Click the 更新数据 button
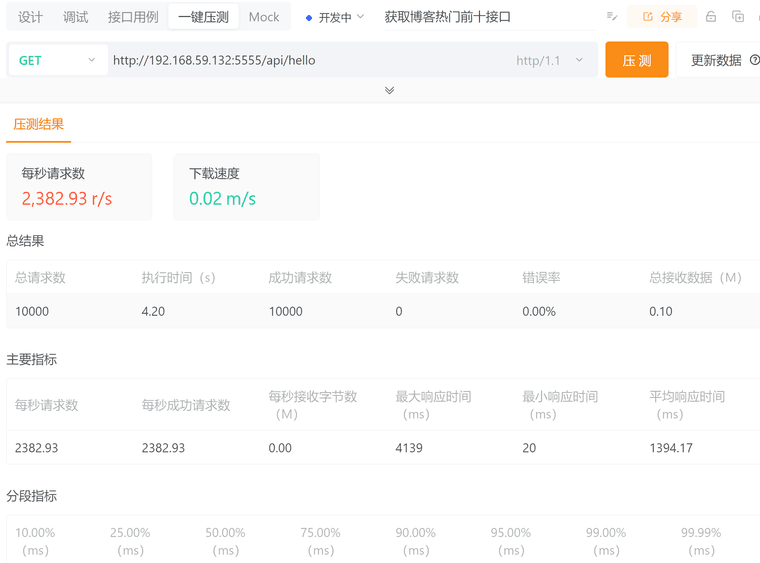The image size is (760, 563). (716, 60)
